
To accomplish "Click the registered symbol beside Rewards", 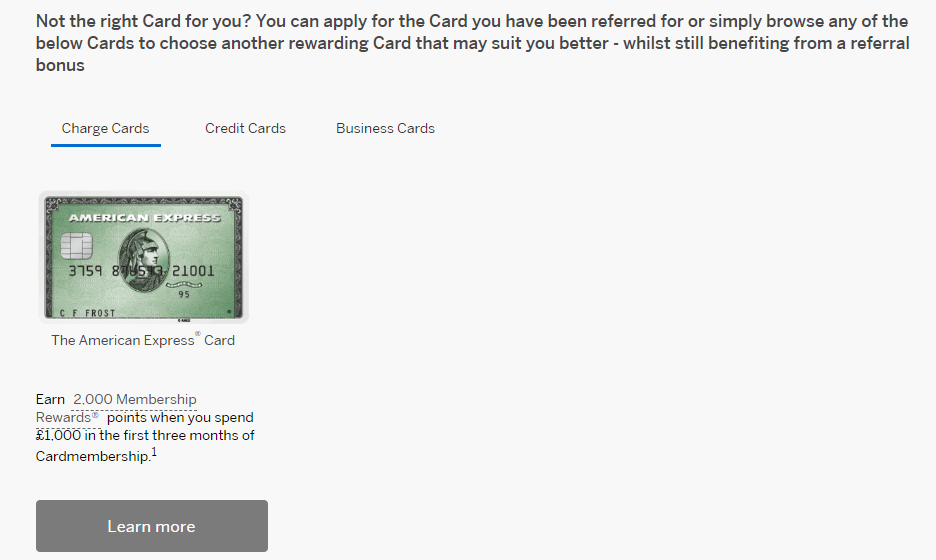I will click(x=96, y=414).
